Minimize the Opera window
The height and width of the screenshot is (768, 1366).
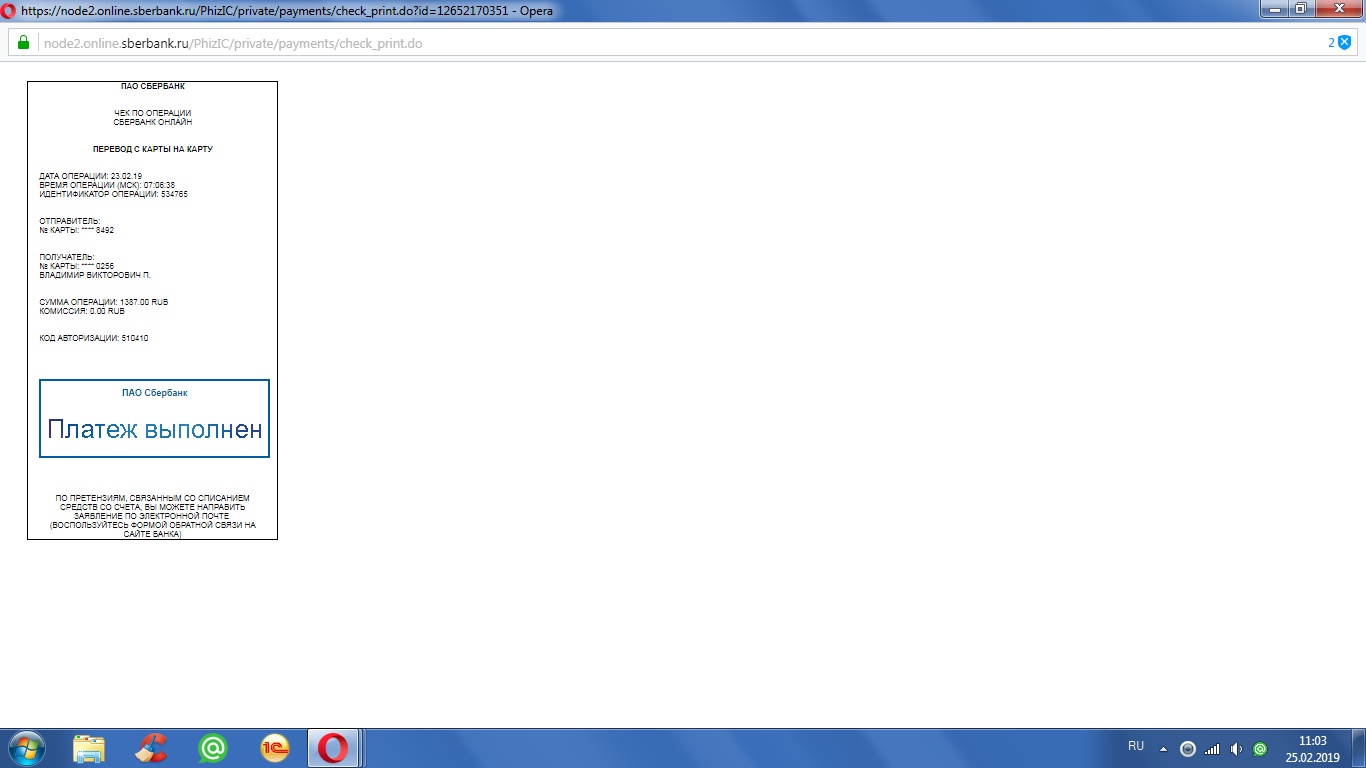(1274, 8)
